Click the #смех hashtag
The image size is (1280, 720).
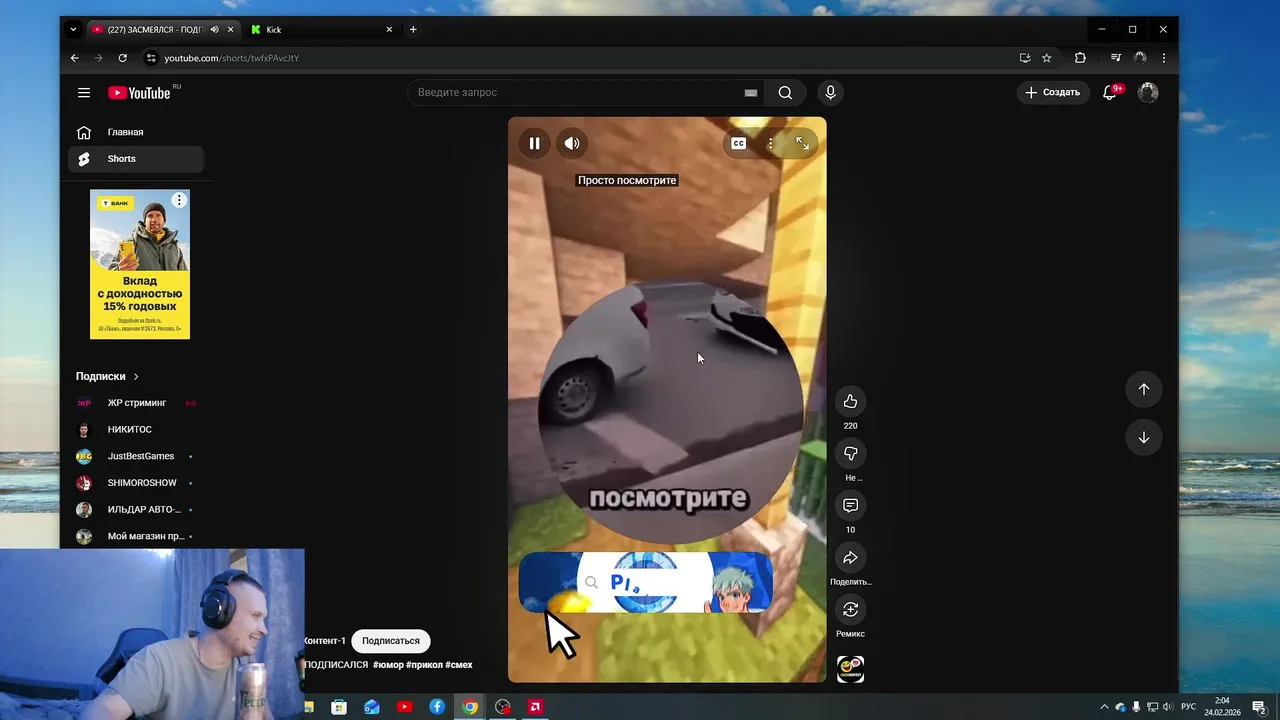[x=459, y=664]
